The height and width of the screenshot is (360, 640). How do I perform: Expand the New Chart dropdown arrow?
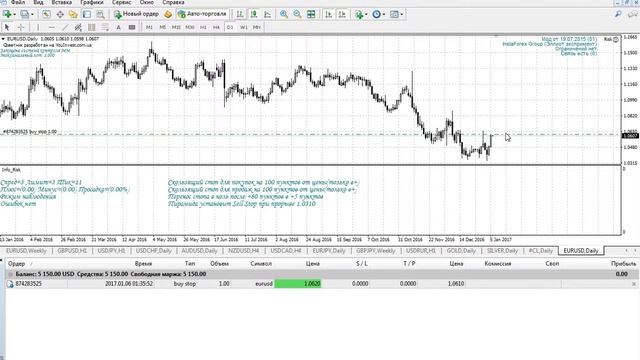tap(14, 14)
